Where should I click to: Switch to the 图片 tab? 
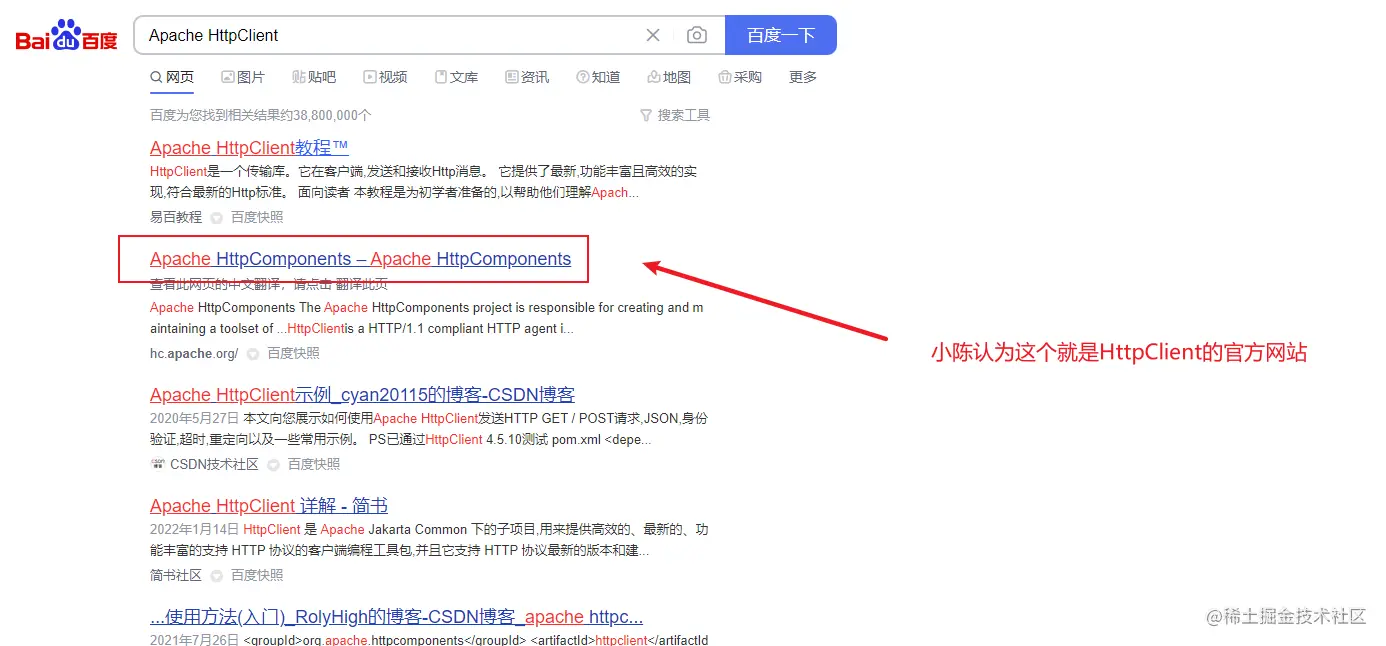[243, 77]
